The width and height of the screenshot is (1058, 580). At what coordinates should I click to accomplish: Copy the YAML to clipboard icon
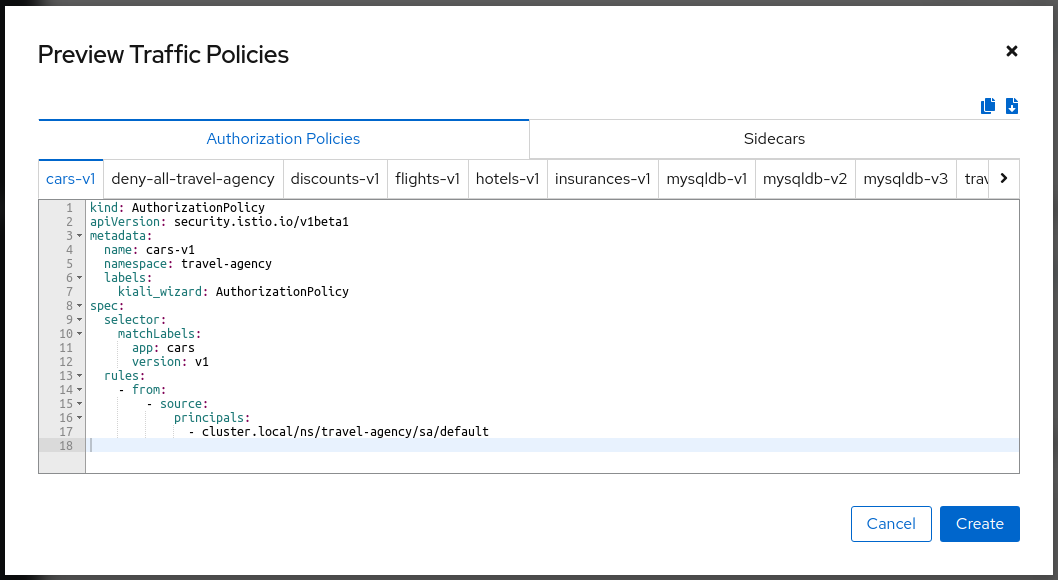pos(988,106)
